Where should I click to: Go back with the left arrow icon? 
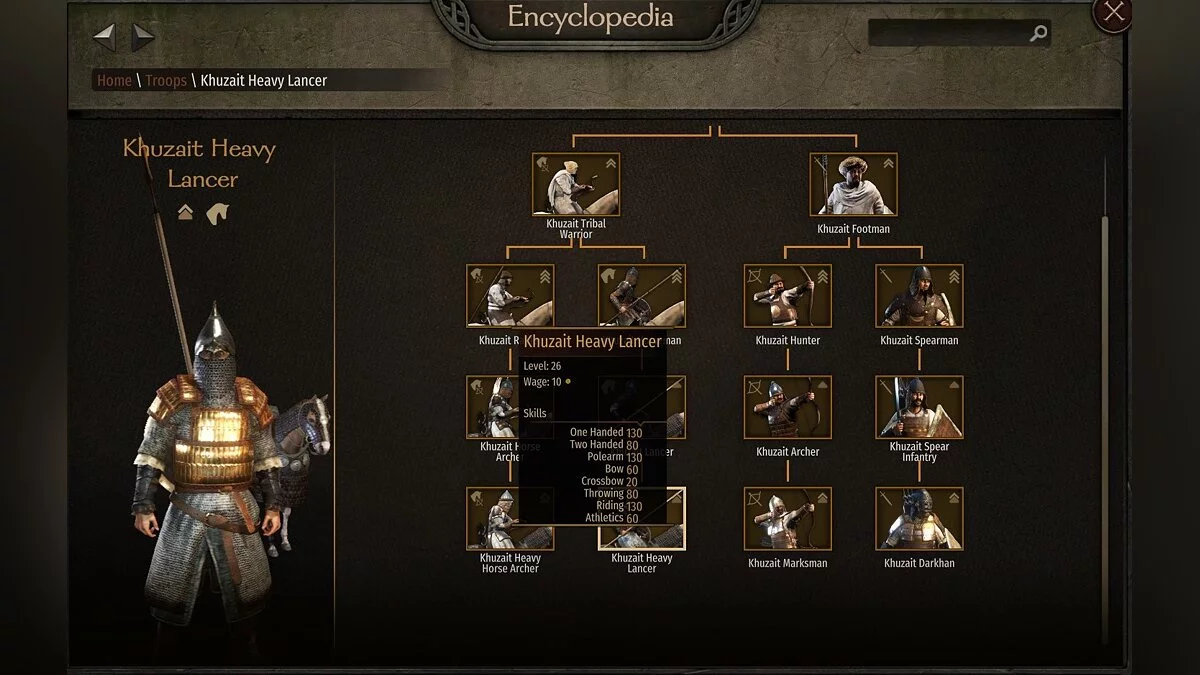105,38
